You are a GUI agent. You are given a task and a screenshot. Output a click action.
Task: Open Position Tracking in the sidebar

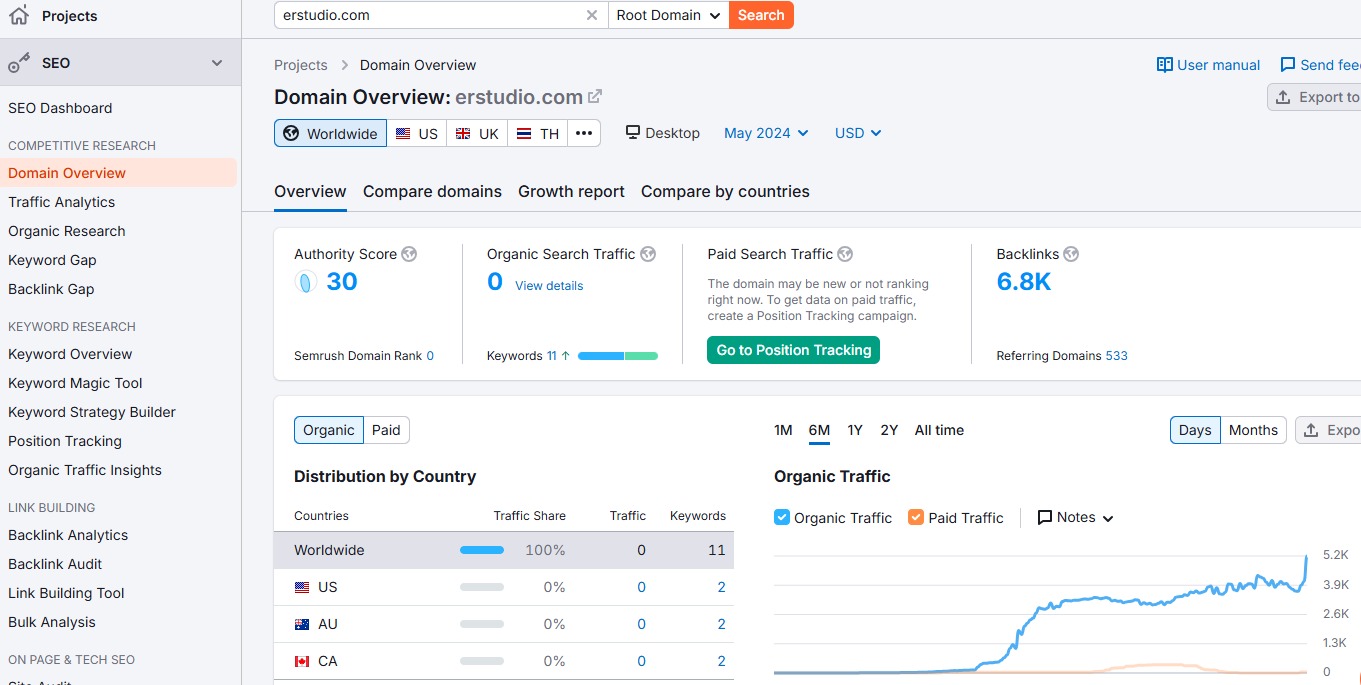[65, 441]
